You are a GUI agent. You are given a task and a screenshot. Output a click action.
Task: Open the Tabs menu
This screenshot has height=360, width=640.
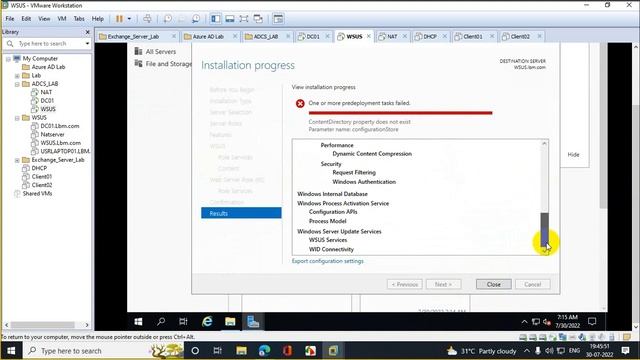click(79, 19)
